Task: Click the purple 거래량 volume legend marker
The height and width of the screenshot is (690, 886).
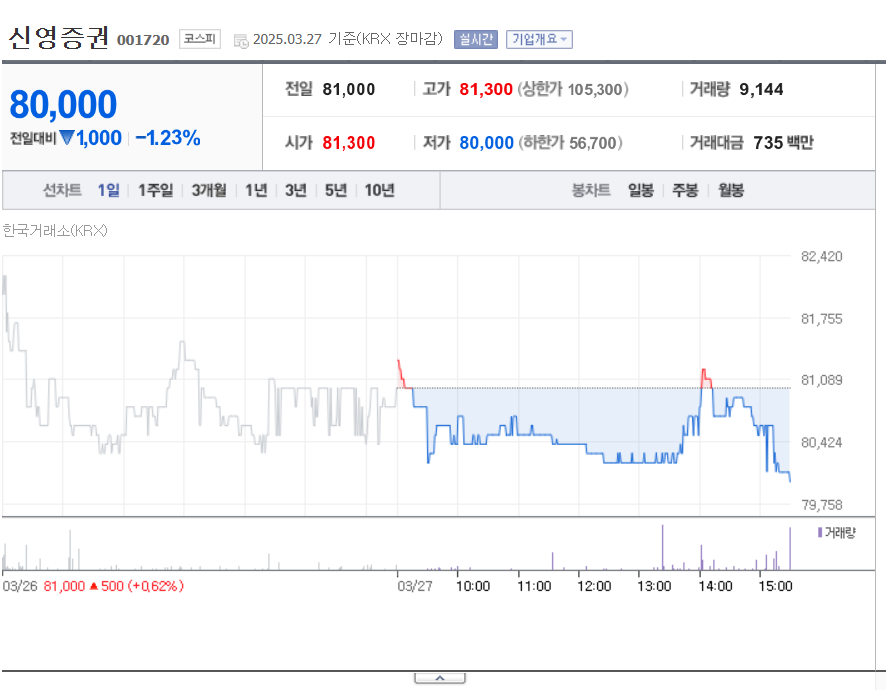Action: [x=820, y=532]
